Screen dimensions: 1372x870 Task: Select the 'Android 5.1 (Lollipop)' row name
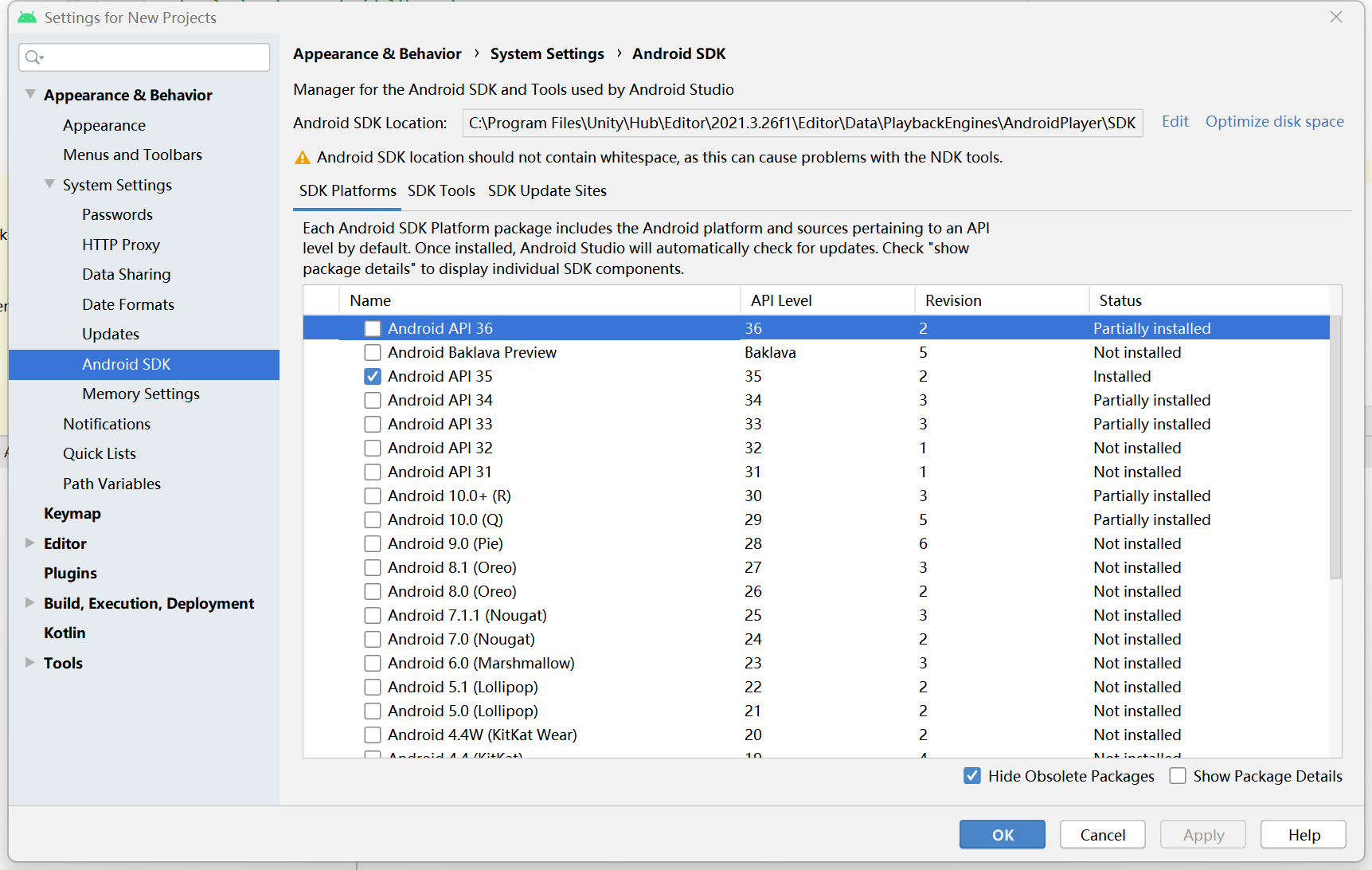(x=463, y=687)
